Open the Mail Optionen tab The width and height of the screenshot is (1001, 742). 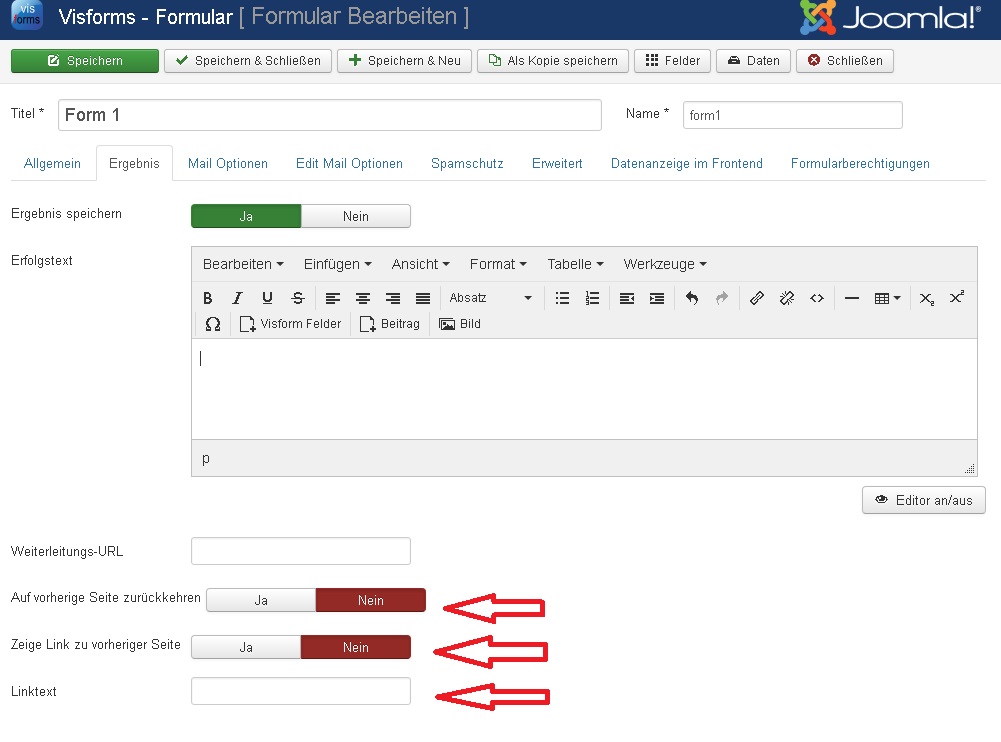[227, 162]
